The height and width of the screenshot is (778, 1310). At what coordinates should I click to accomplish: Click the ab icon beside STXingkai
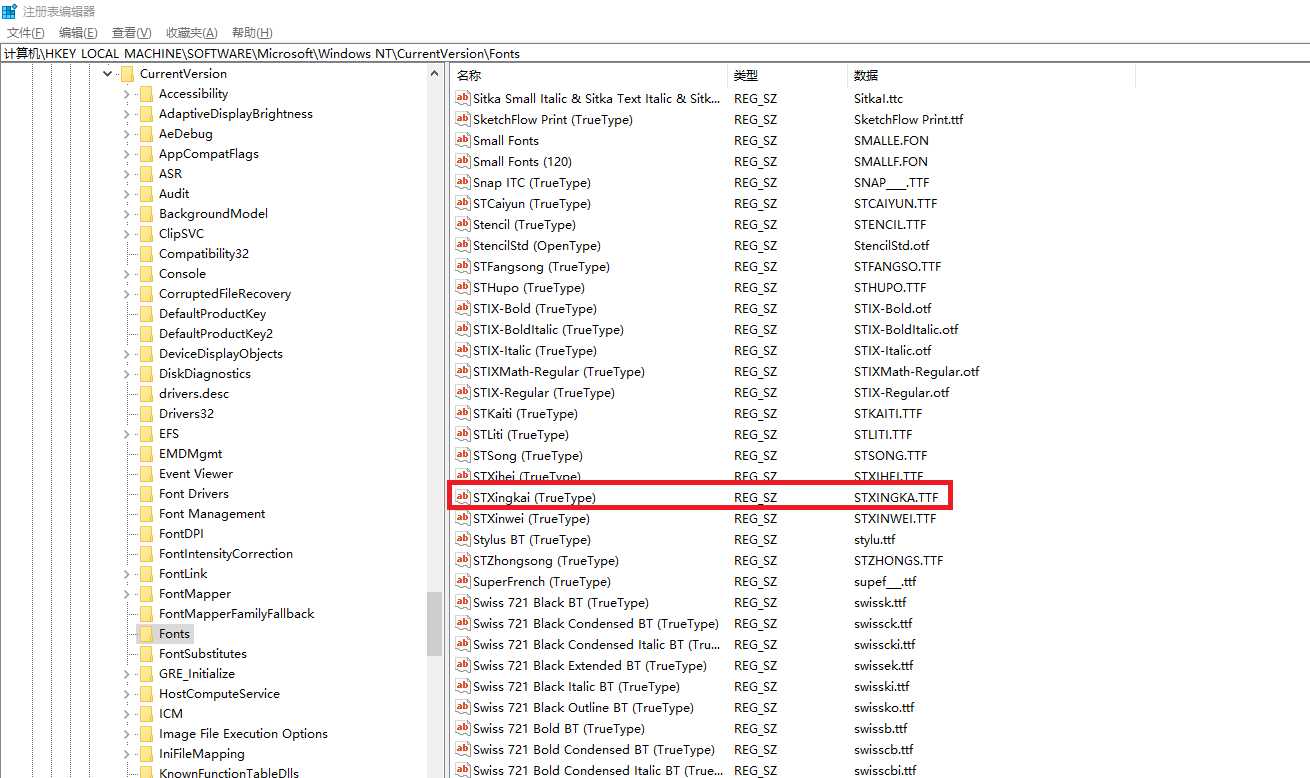coord(462,497)
